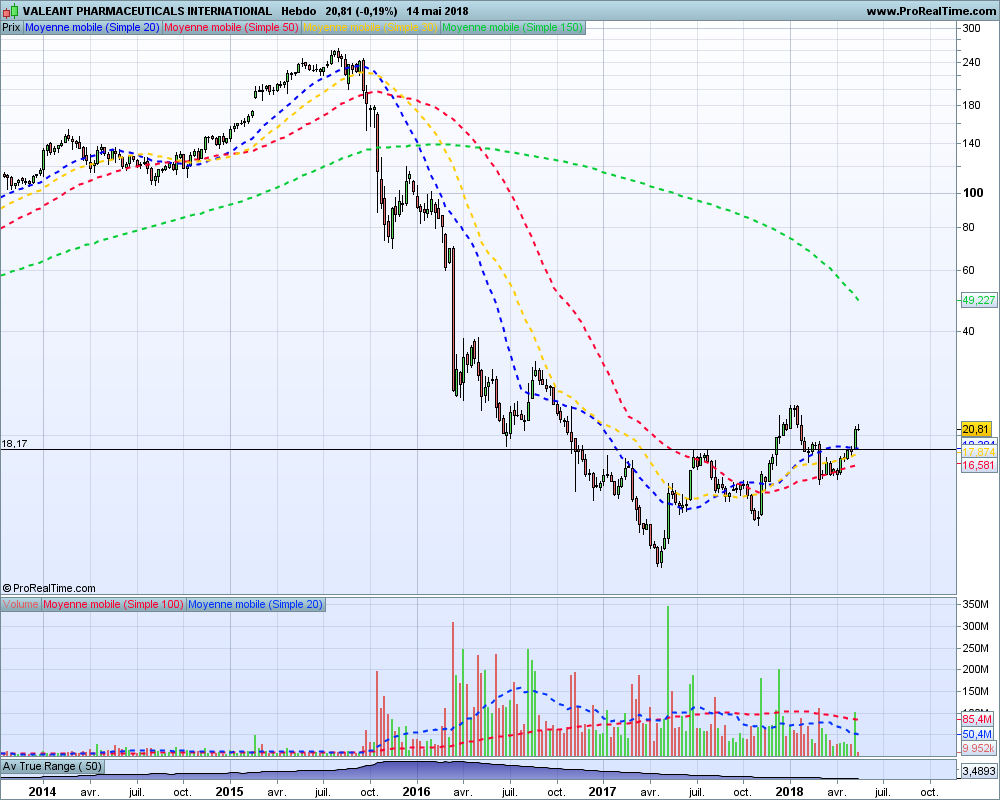Click the 50,4M volume average tag
Image resolution: width=1000 pixels, height=800 pixels.
[976, 734]
